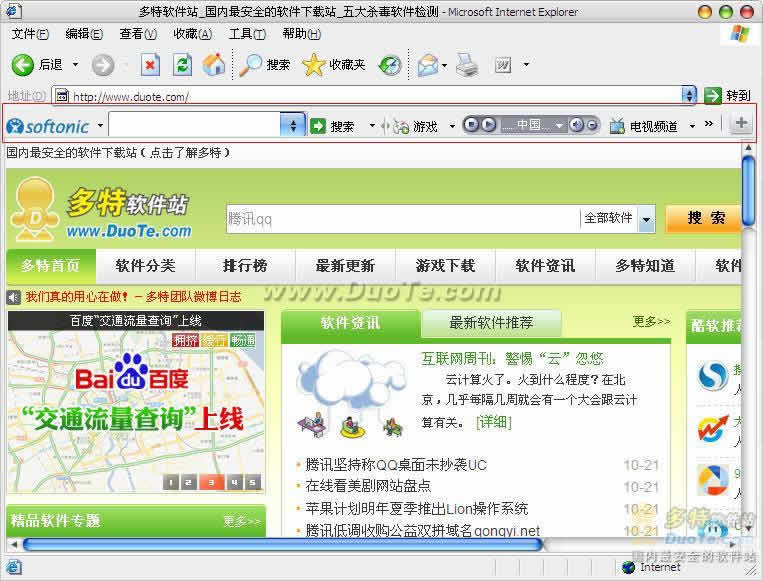Show more Softonic toolbar items chevron
The image size is (763, 581).
click(x=708, y=124)
